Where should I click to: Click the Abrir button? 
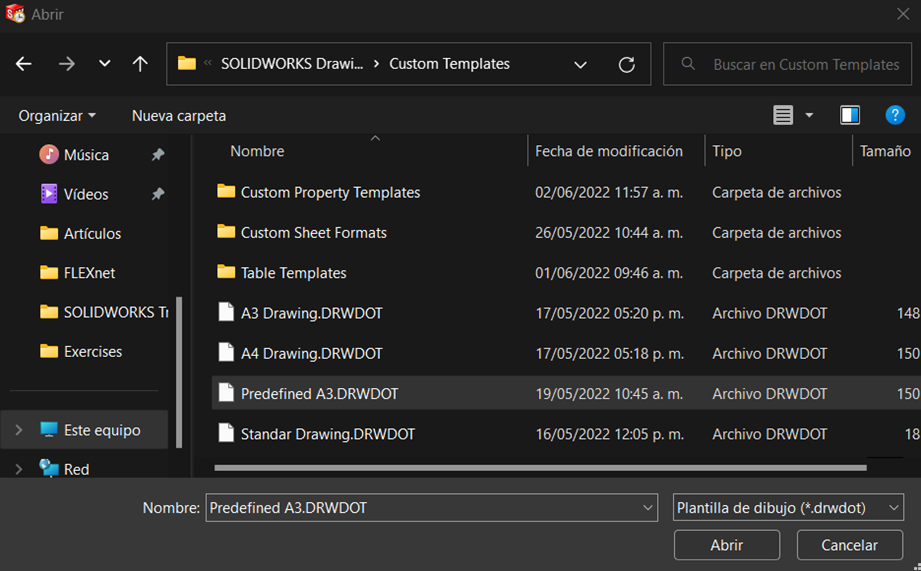[x=727, y=545]
